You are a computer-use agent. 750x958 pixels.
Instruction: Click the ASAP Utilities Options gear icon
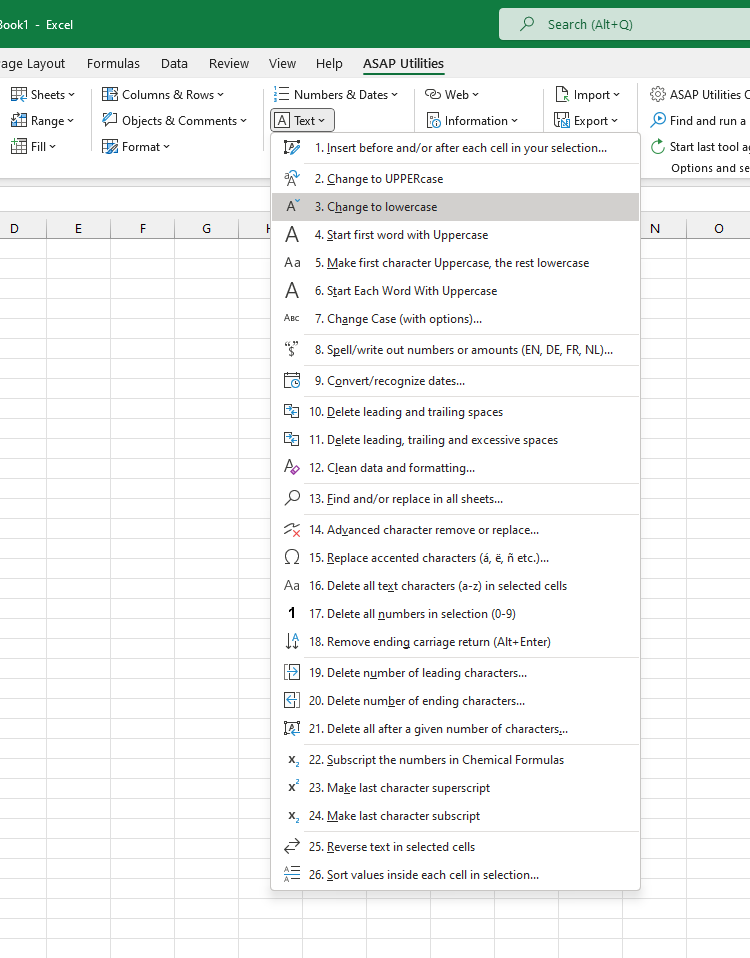(x=658, y=95)
